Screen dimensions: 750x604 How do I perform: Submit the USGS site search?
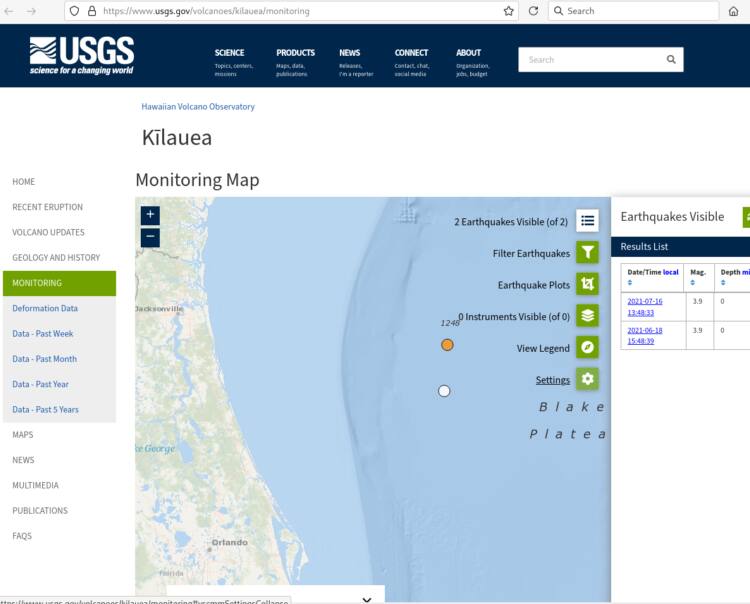[x=671, y=59]
